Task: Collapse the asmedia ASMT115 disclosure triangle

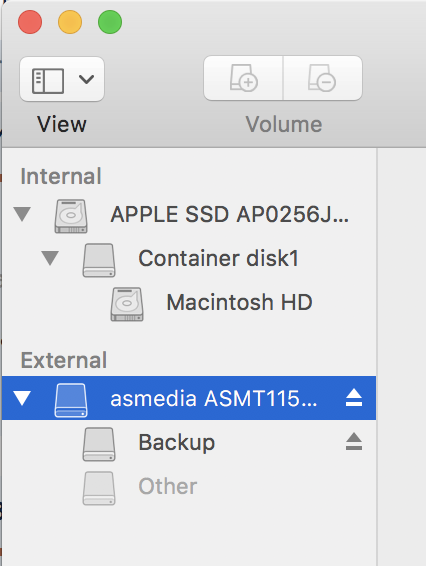Action: point(22,398)
